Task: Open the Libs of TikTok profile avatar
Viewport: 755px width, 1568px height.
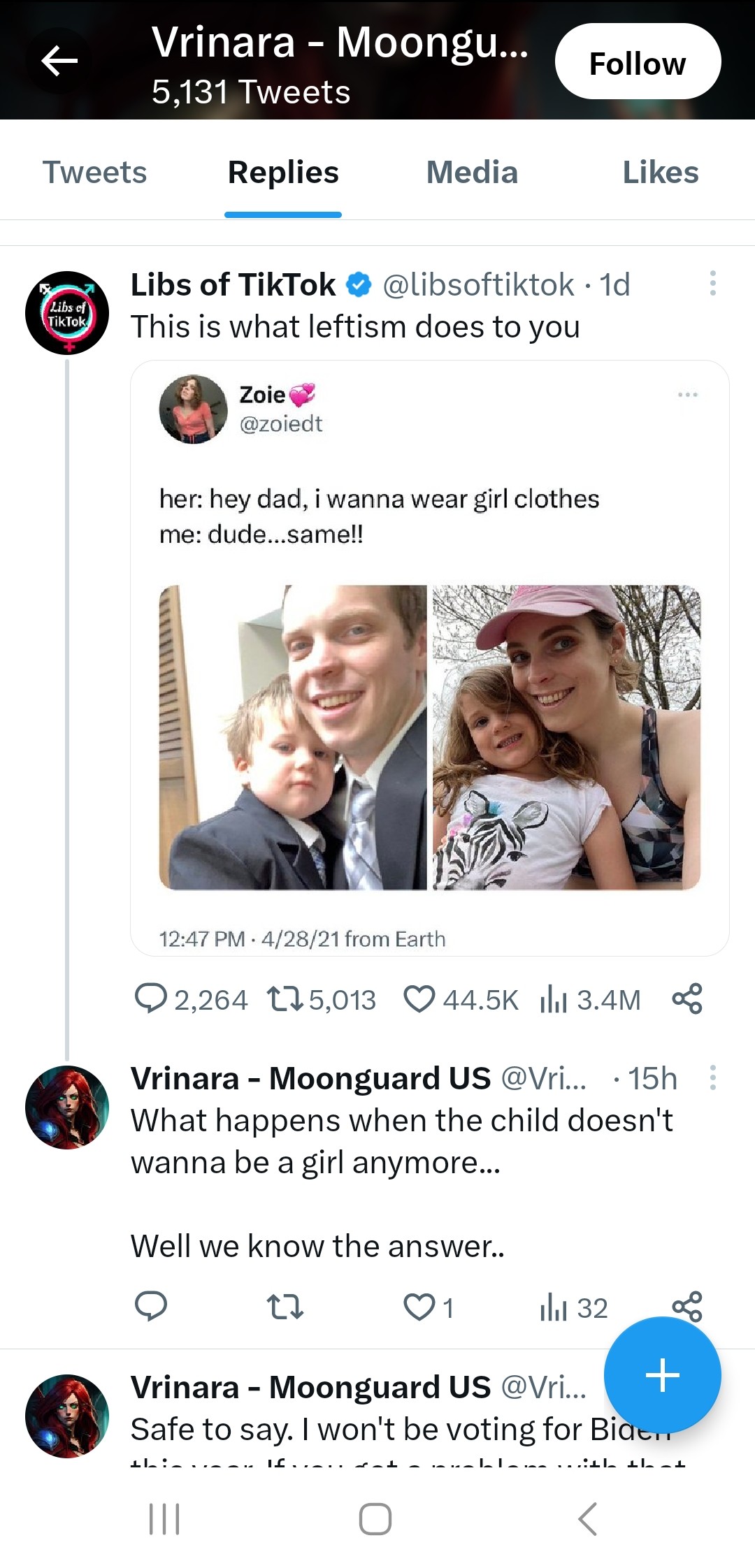Action: point(67,312)
